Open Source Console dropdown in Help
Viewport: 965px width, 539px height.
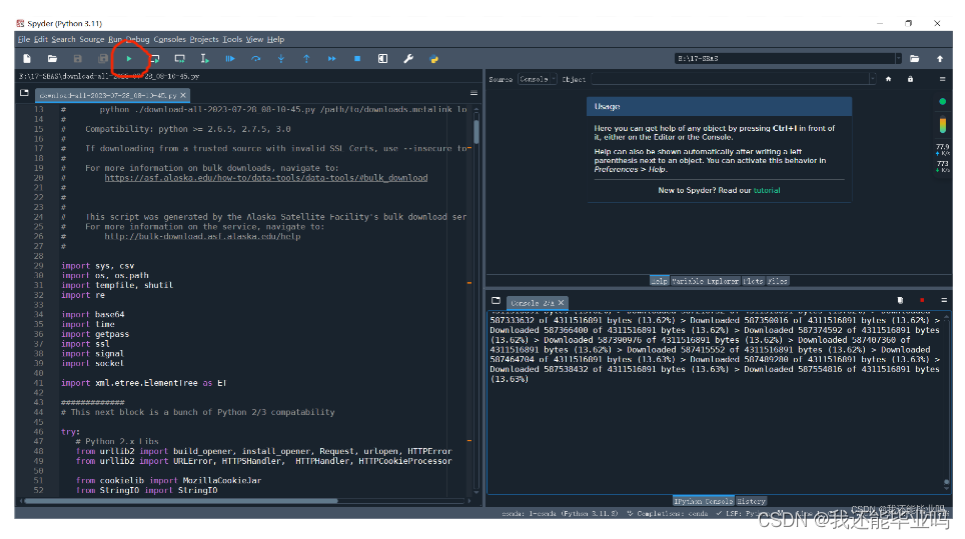click(x=537, y=79)
